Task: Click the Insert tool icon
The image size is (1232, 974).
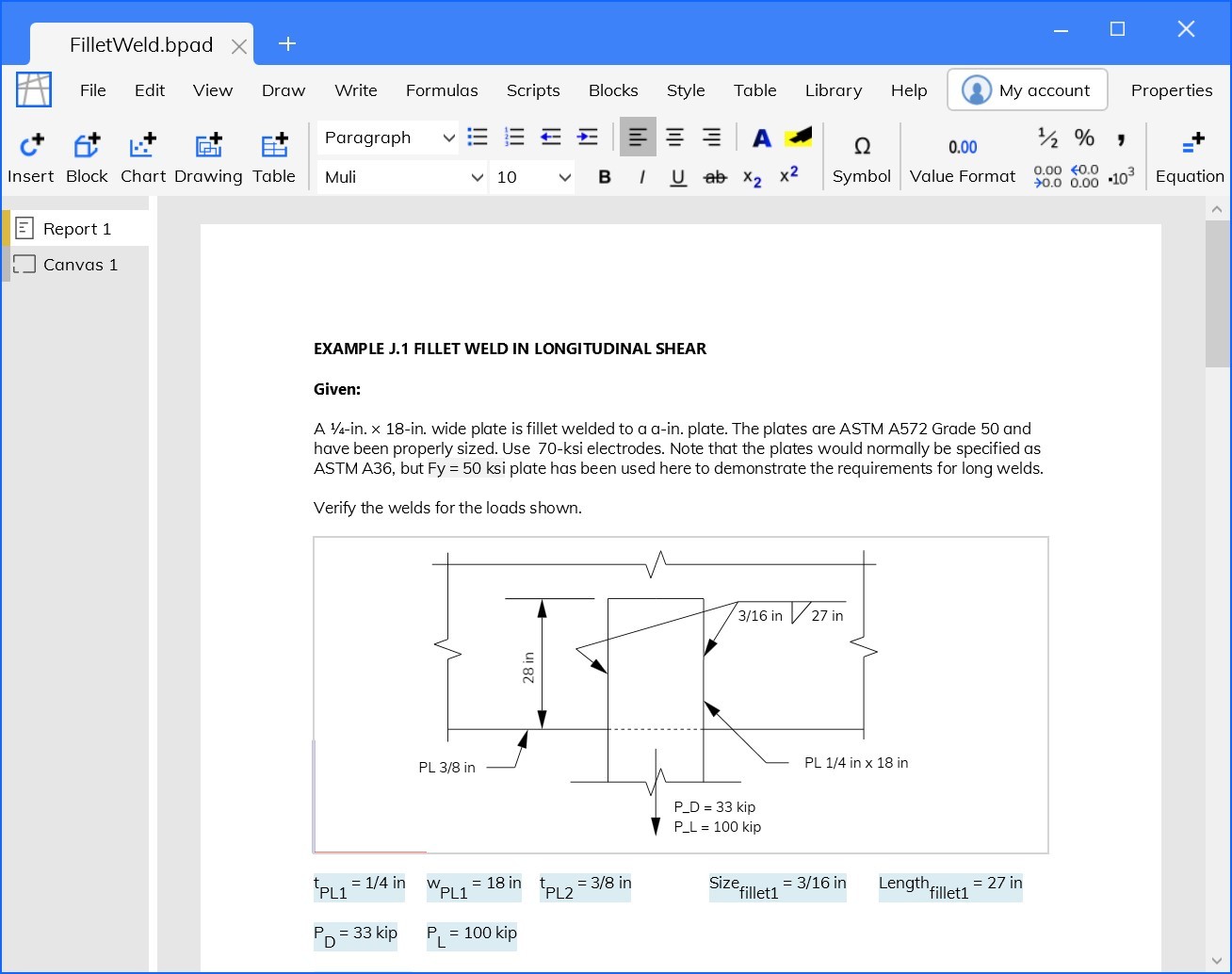Action: pos(31,145)
